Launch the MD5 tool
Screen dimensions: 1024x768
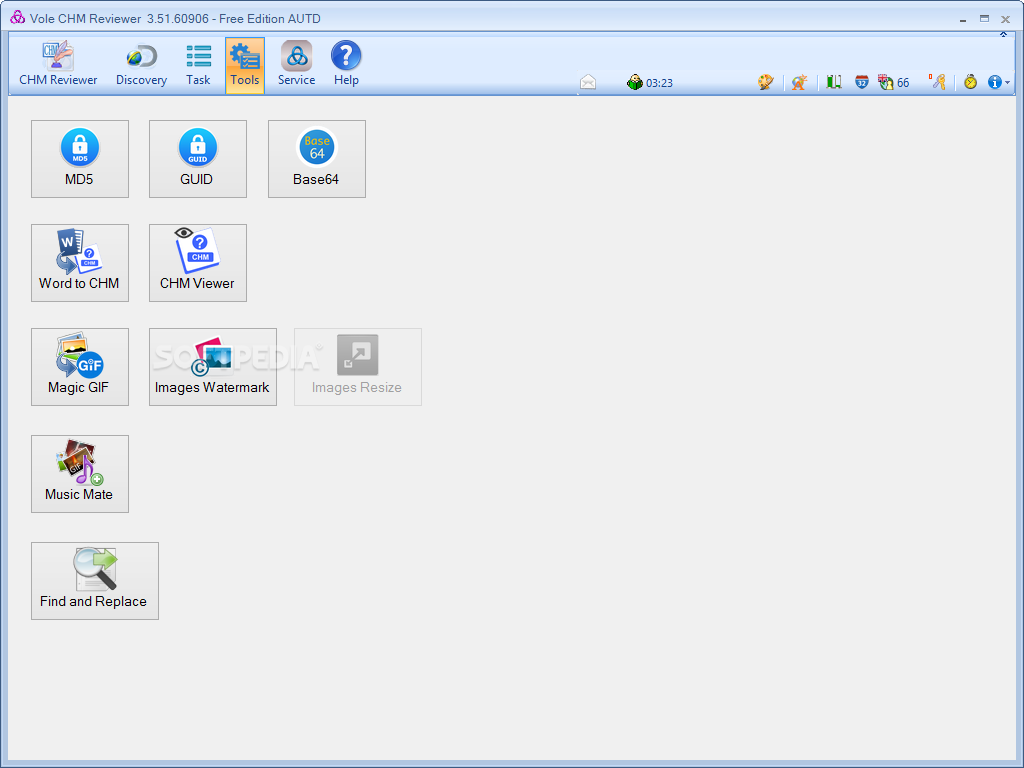[80, 159]
